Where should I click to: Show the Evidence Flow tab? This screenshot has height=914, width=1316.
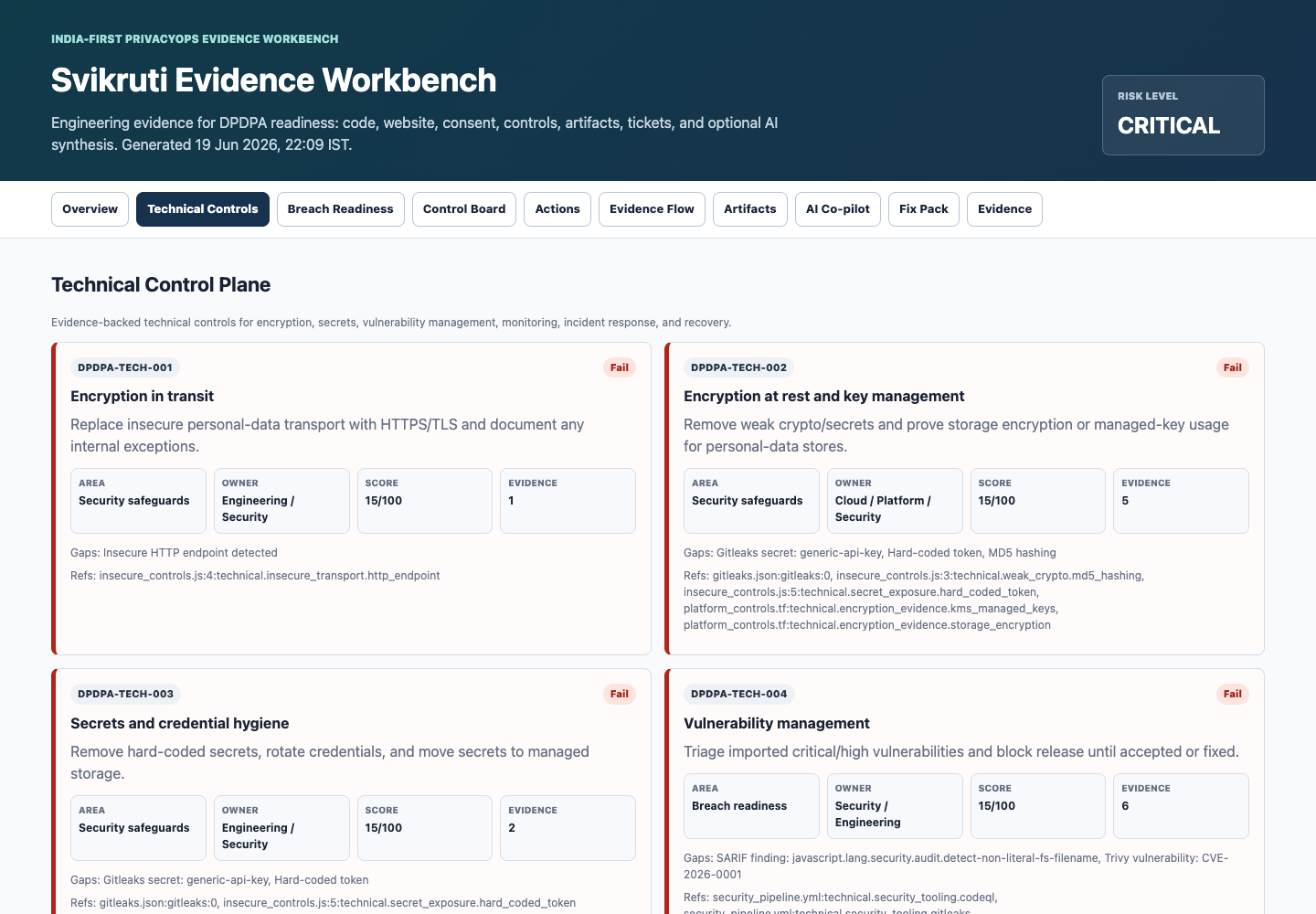tap(652, 209)
